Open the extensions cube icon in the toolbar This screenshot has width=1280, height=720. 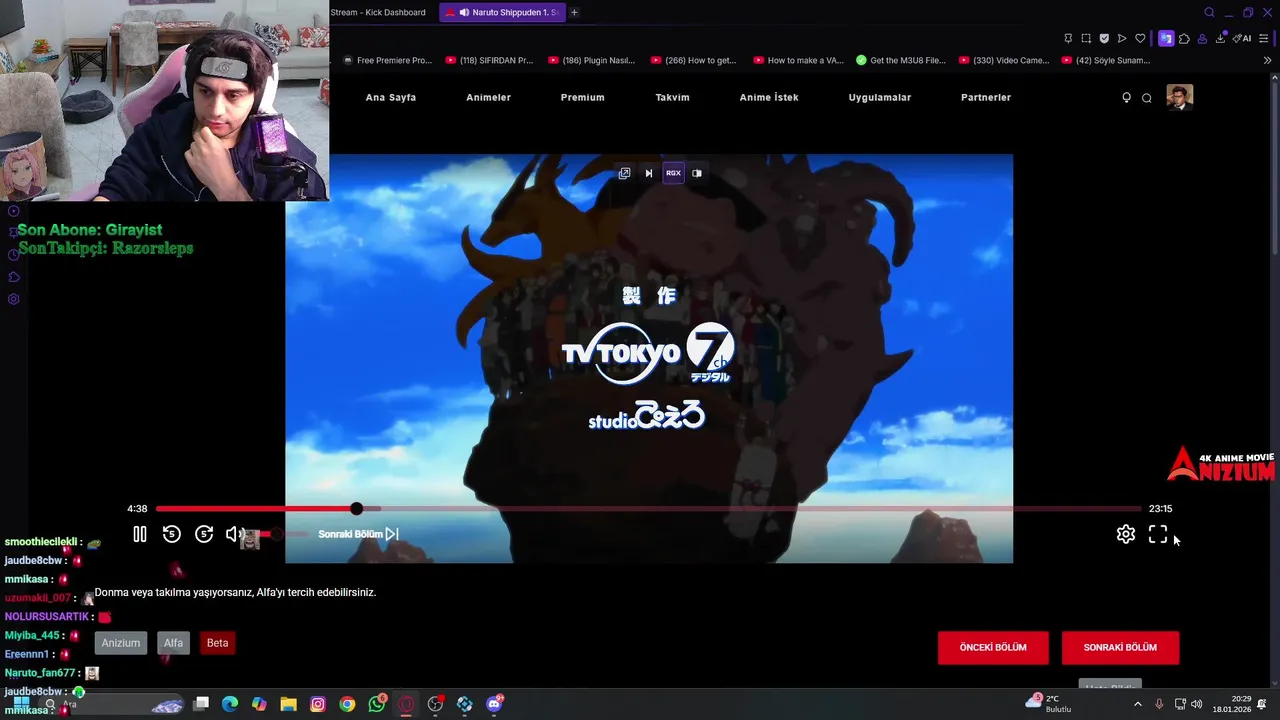pos(1184,38)
